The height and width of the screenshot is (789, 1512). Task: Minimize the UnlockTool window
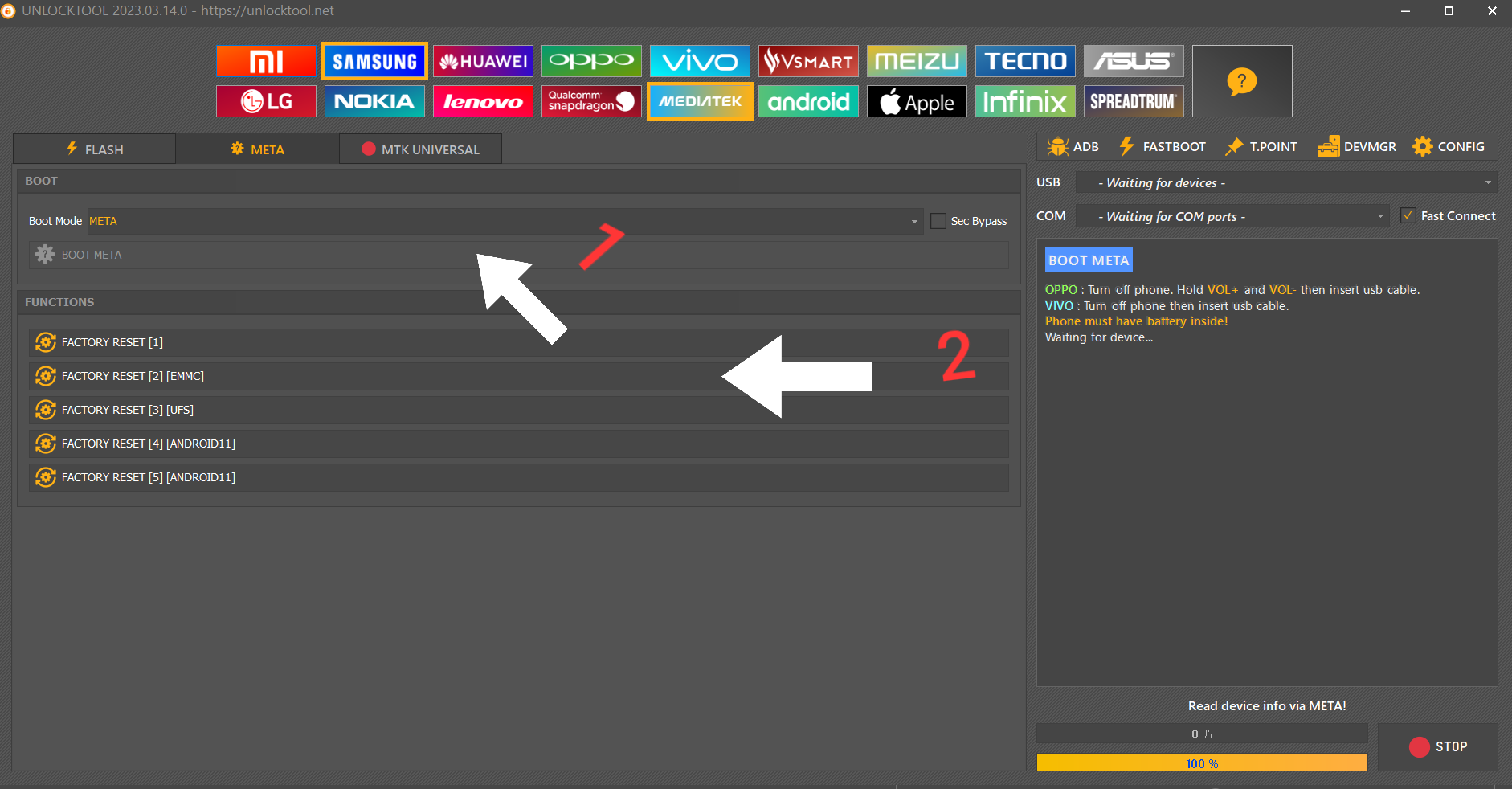[x=1405, y=11]
